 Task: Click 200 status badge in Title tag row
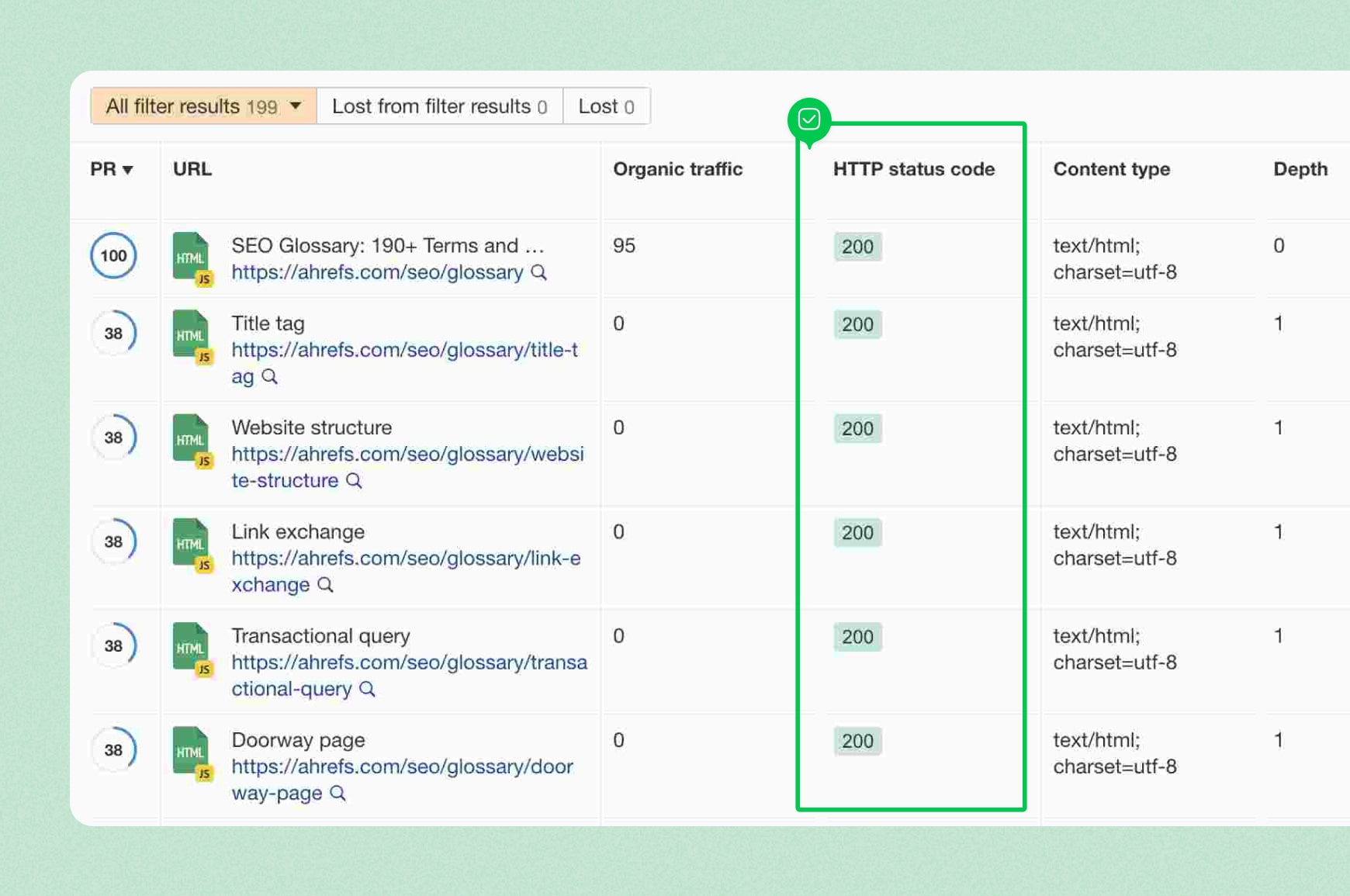click(x=857, y=324)
